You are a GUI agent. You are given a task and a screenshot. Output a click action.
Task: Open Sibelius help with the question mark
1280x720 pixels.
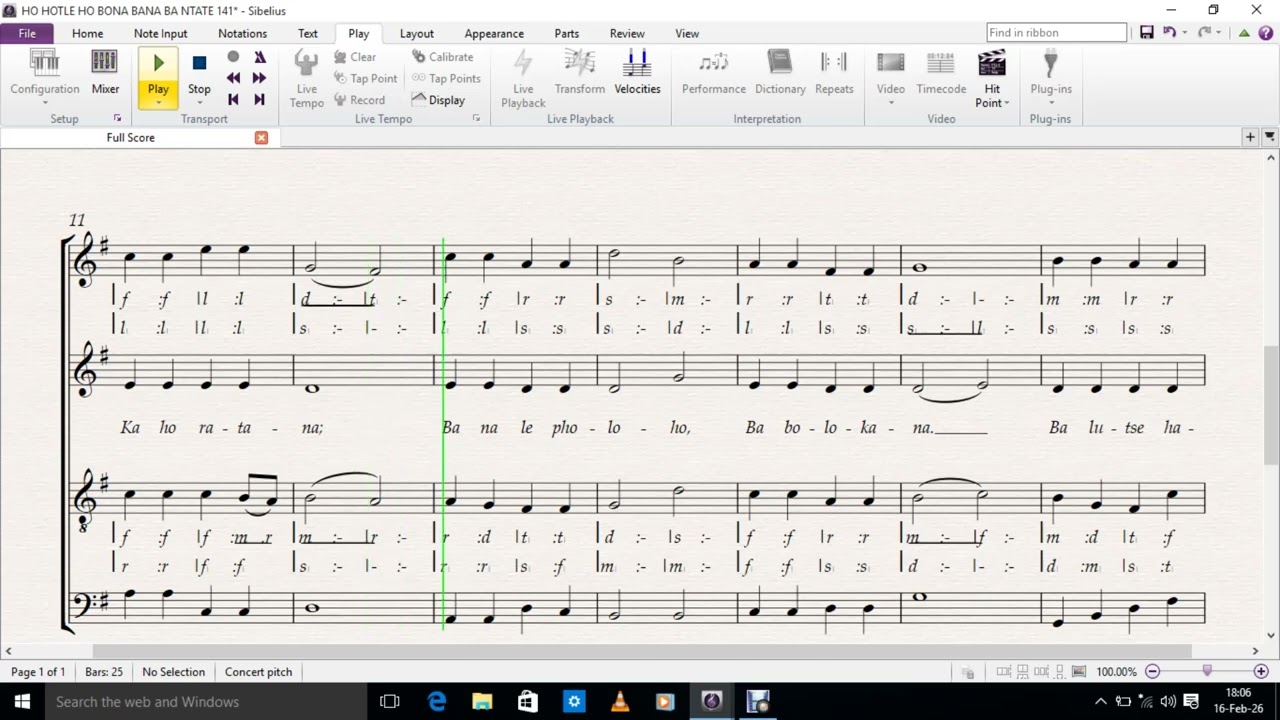[1266, 33]
